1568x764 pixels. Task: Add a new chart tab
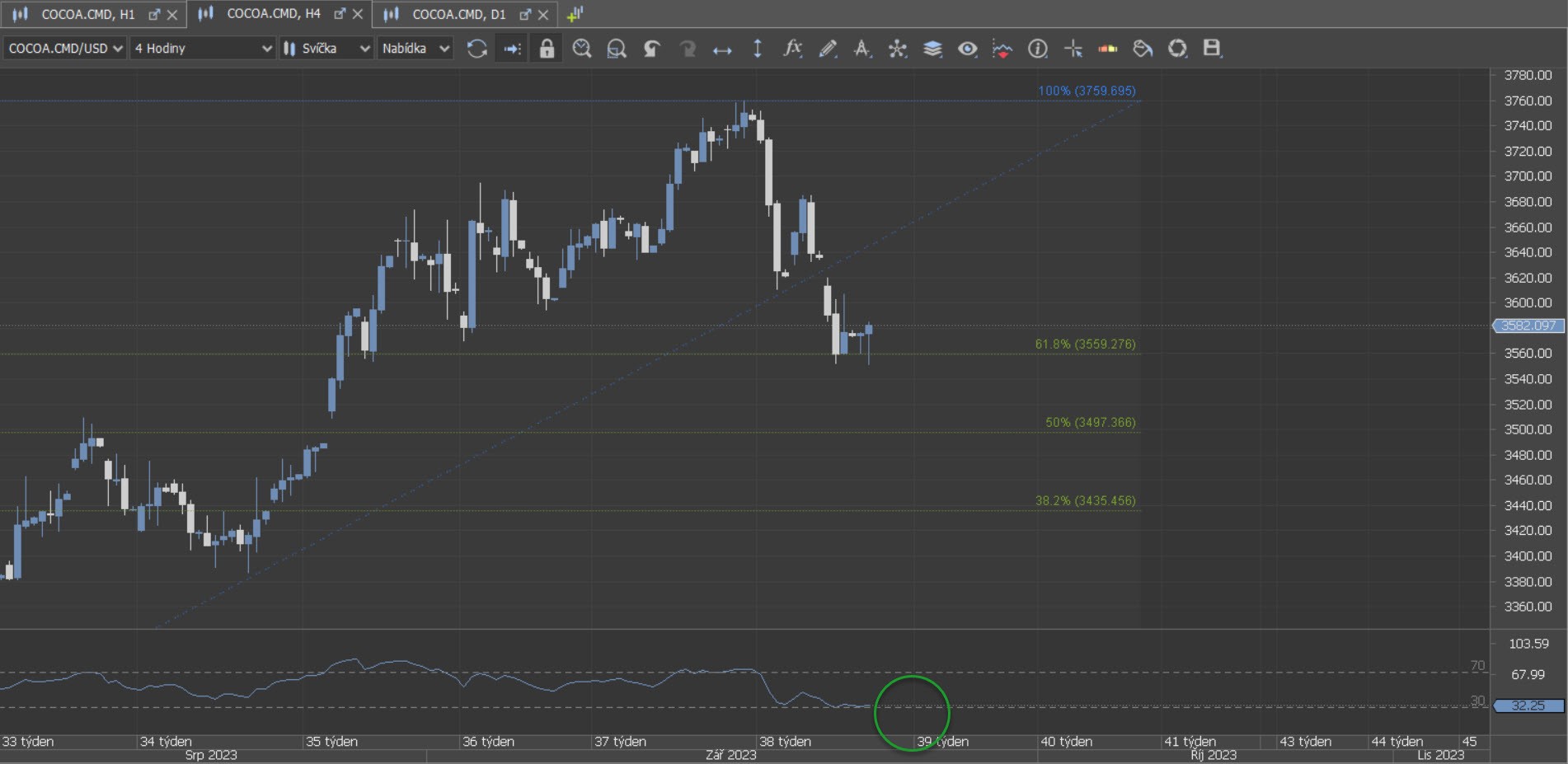coord(575,14)
